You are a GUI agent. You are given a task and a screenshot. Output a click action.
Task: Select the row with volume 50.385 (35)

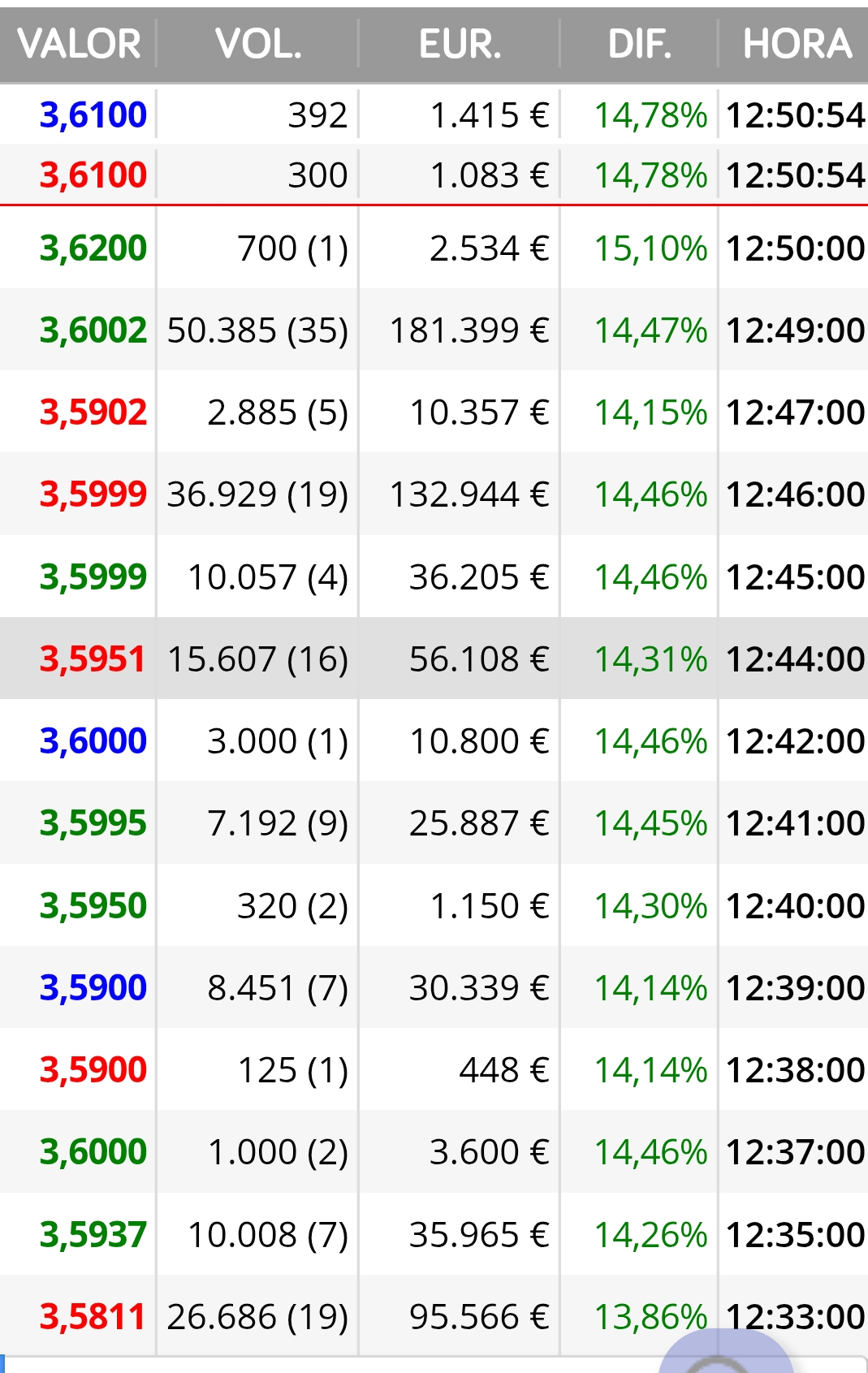click(434, 330)
